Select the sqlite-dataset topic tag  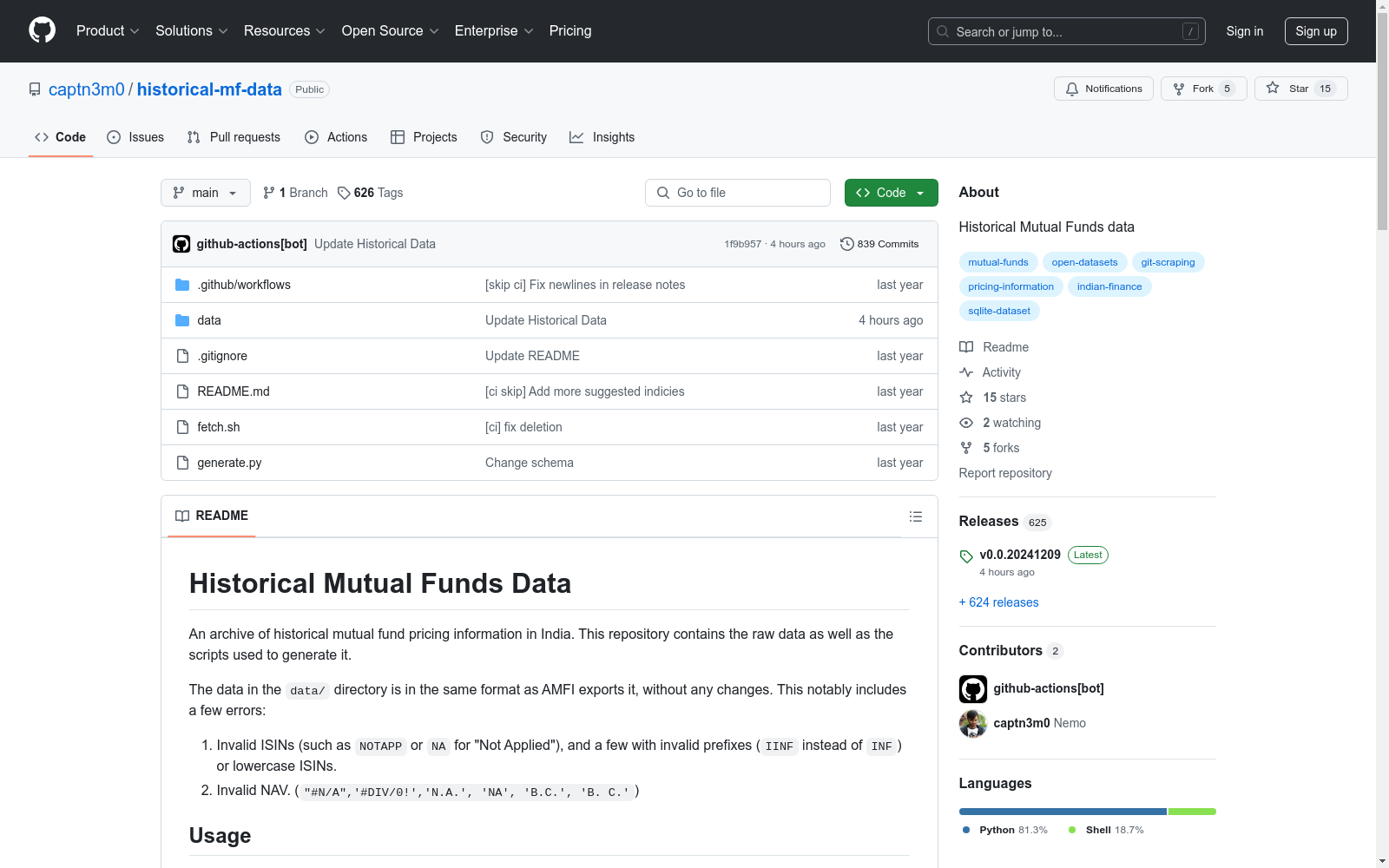(x=999, y=311)
